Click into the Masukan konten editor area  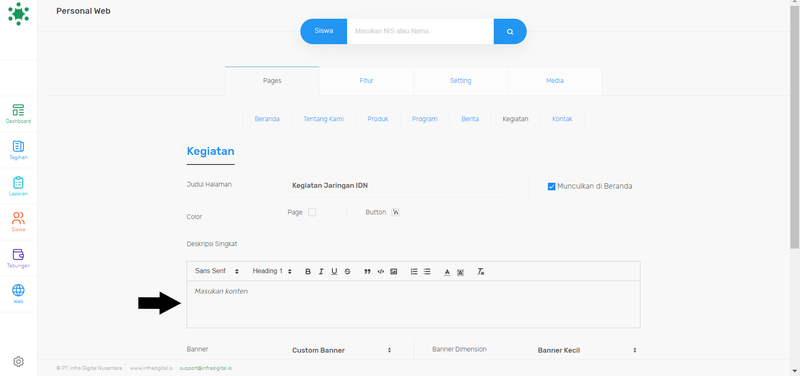click(x=413, y=304)
